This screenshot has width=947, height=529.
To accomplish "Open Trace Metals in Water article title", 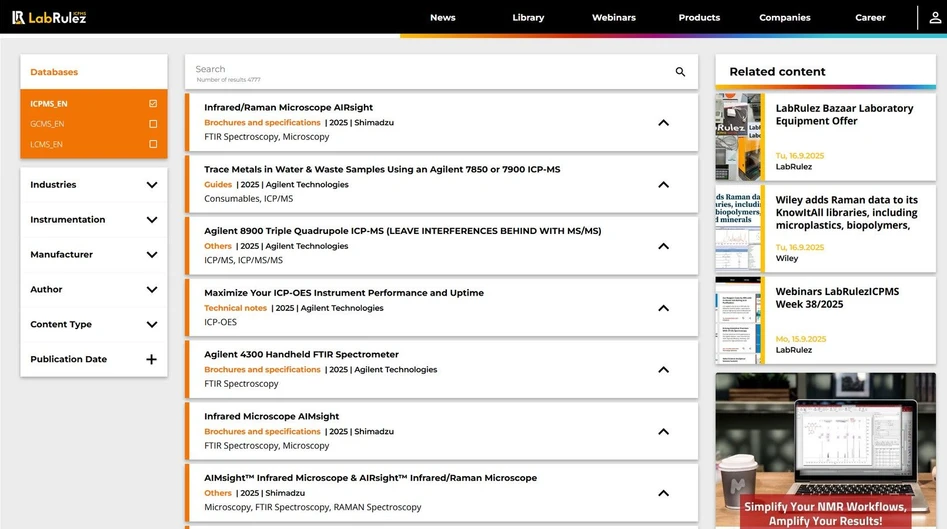I will [x=382, y=169].
